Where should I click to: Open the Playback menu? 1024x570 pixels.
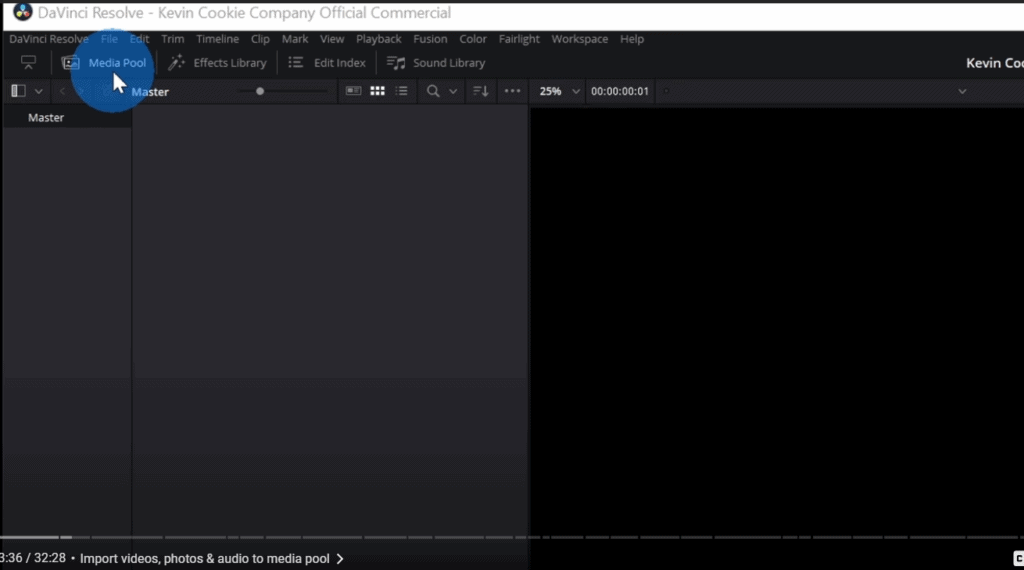point(379,39)
